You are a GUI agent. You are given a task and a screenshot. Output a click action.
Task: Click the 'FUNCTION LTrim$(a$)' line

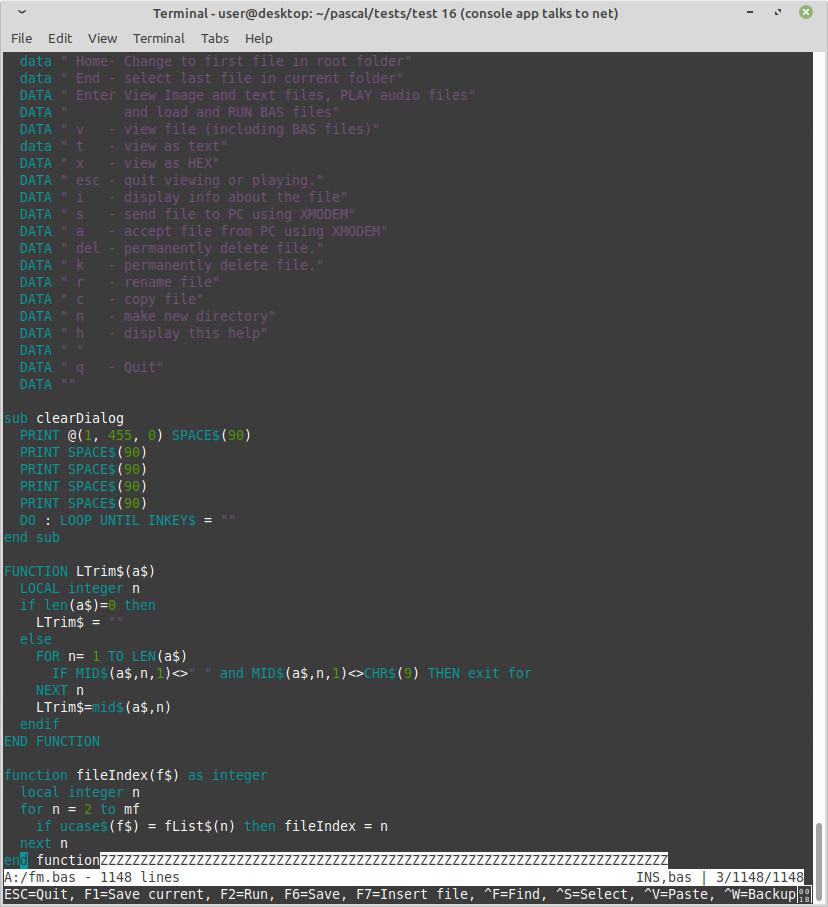point(80,571)
